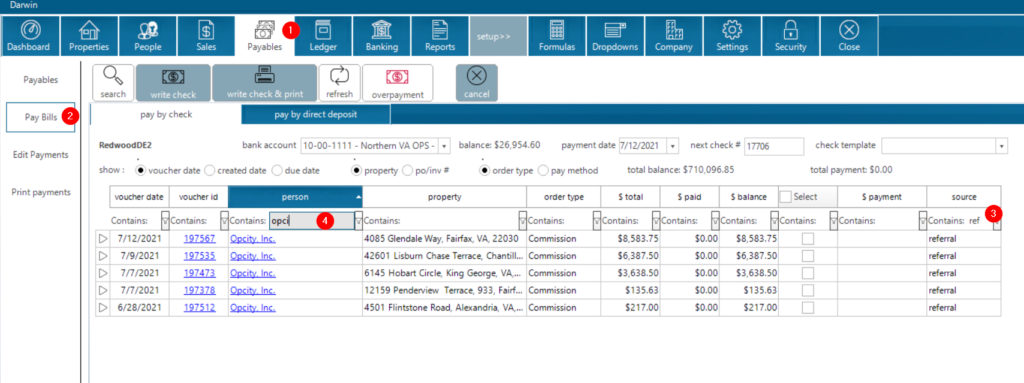The image size is (1024, 383).
Task: Select the voucher date radio option
Action: coord(141,171)
